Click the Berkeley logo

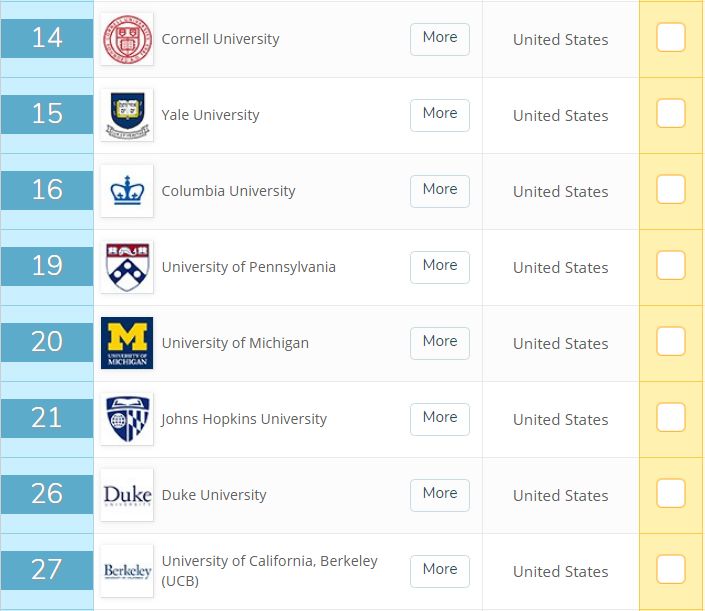tap(127, 571)
